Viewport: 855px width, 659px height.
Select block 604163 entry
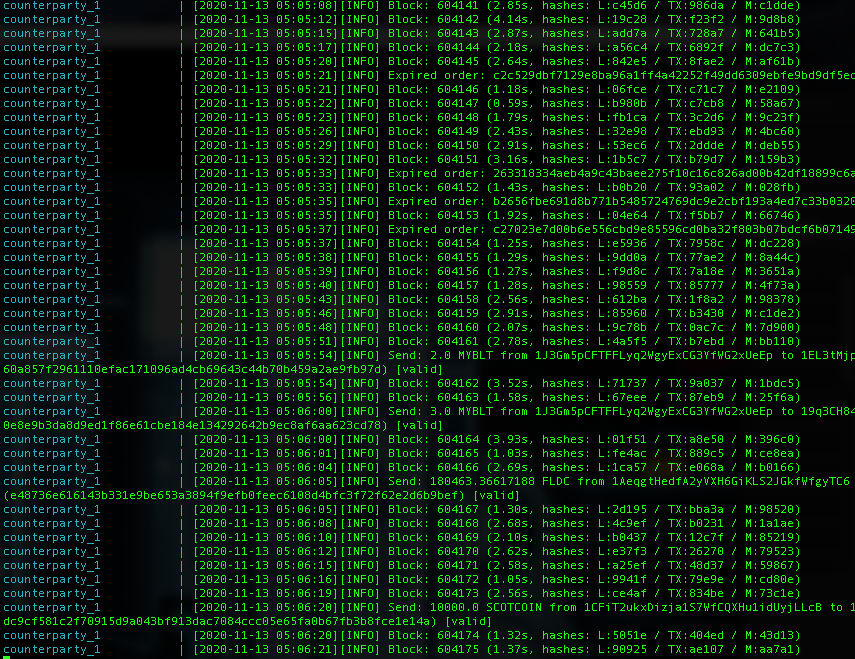tap(402, 397)
